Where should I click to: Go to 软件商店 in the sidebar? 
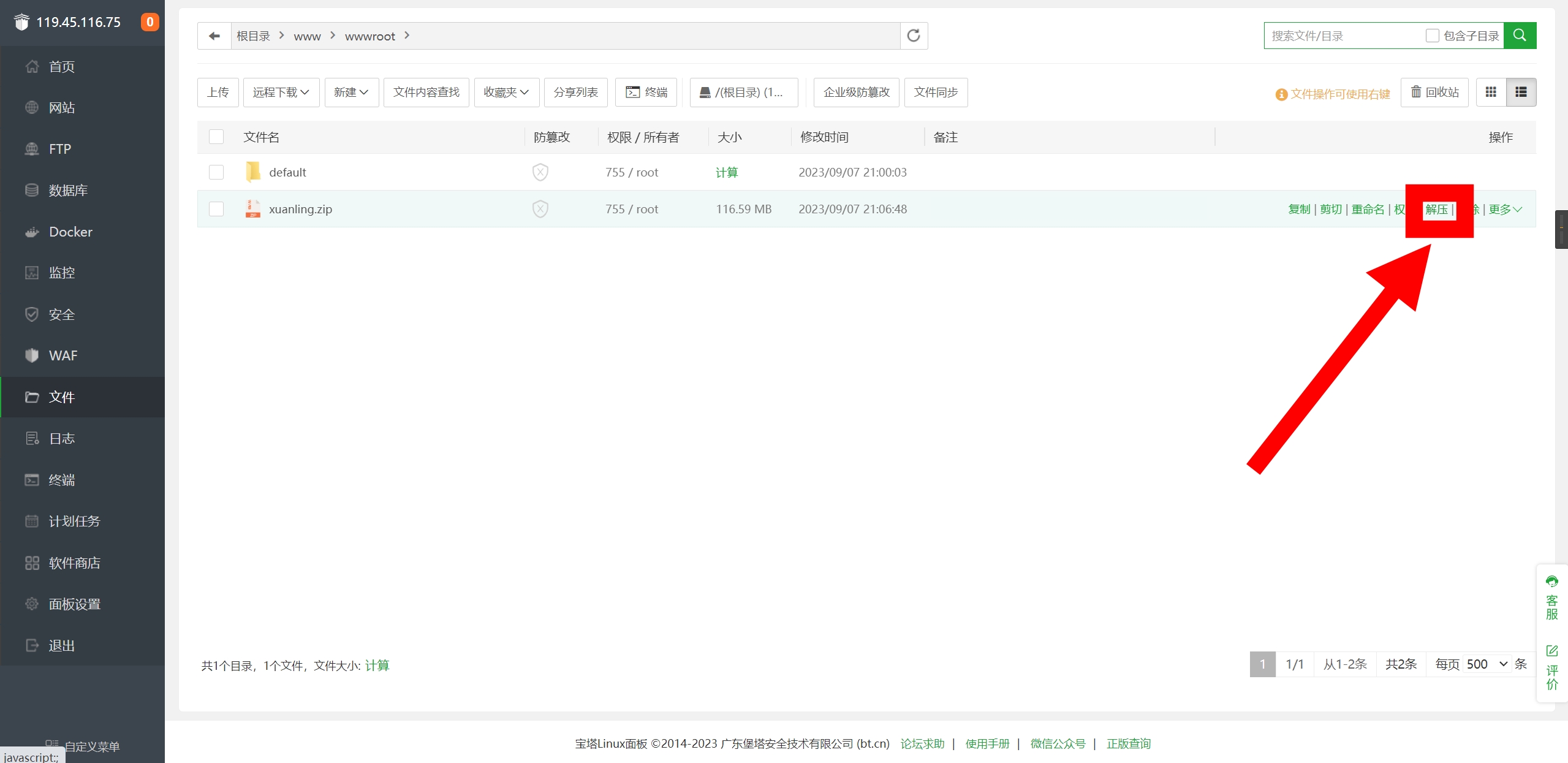[74, 563]
